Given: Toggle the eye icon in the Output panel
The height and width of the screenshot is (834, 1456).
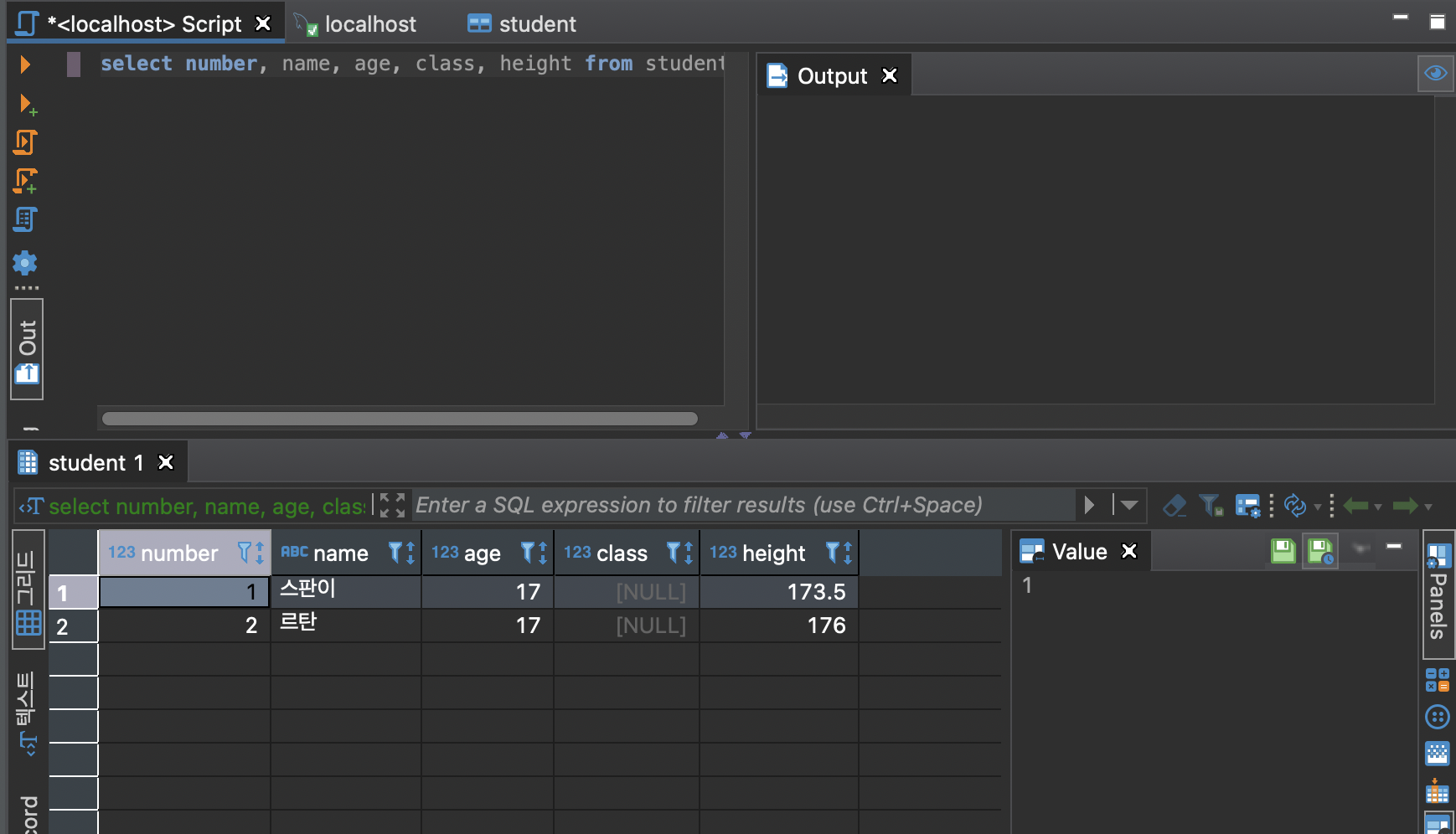Looking at the screenshot, I should (x=1435, y=74).
